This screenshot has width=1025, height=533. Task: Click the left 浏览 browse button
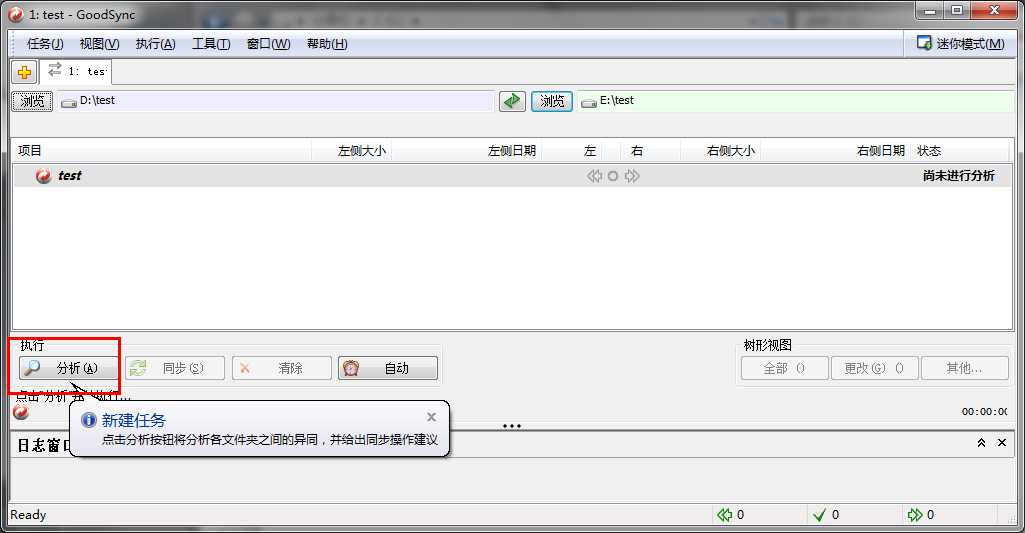coord(32,101)
